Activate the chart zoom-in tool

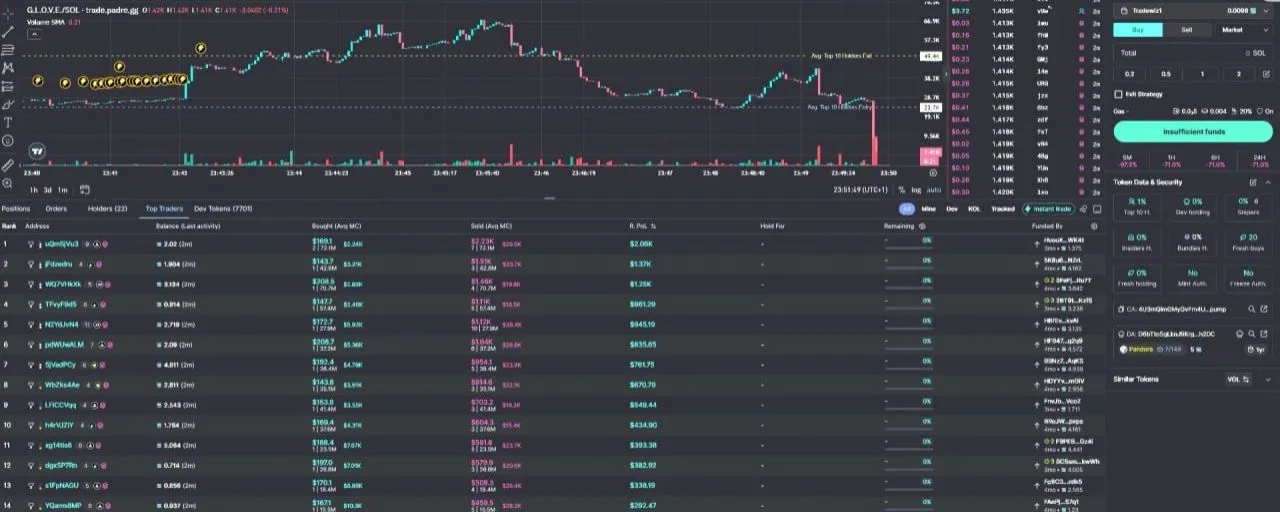[x=8, y=184]
